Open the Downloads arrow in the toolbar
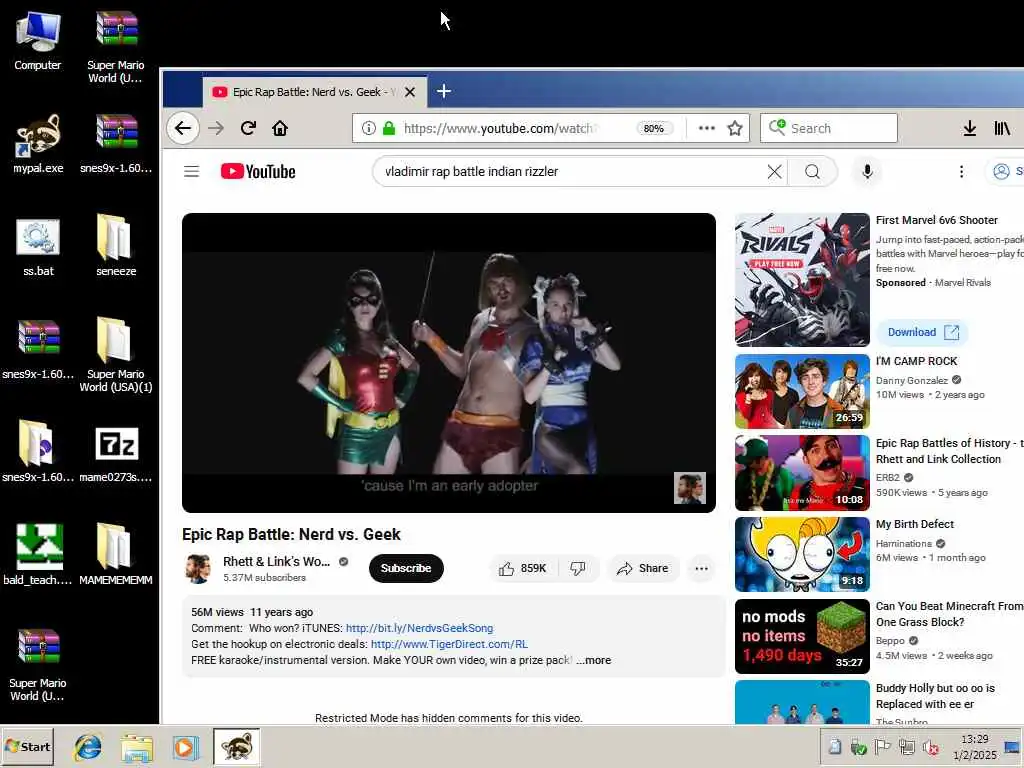 [970, 128]
